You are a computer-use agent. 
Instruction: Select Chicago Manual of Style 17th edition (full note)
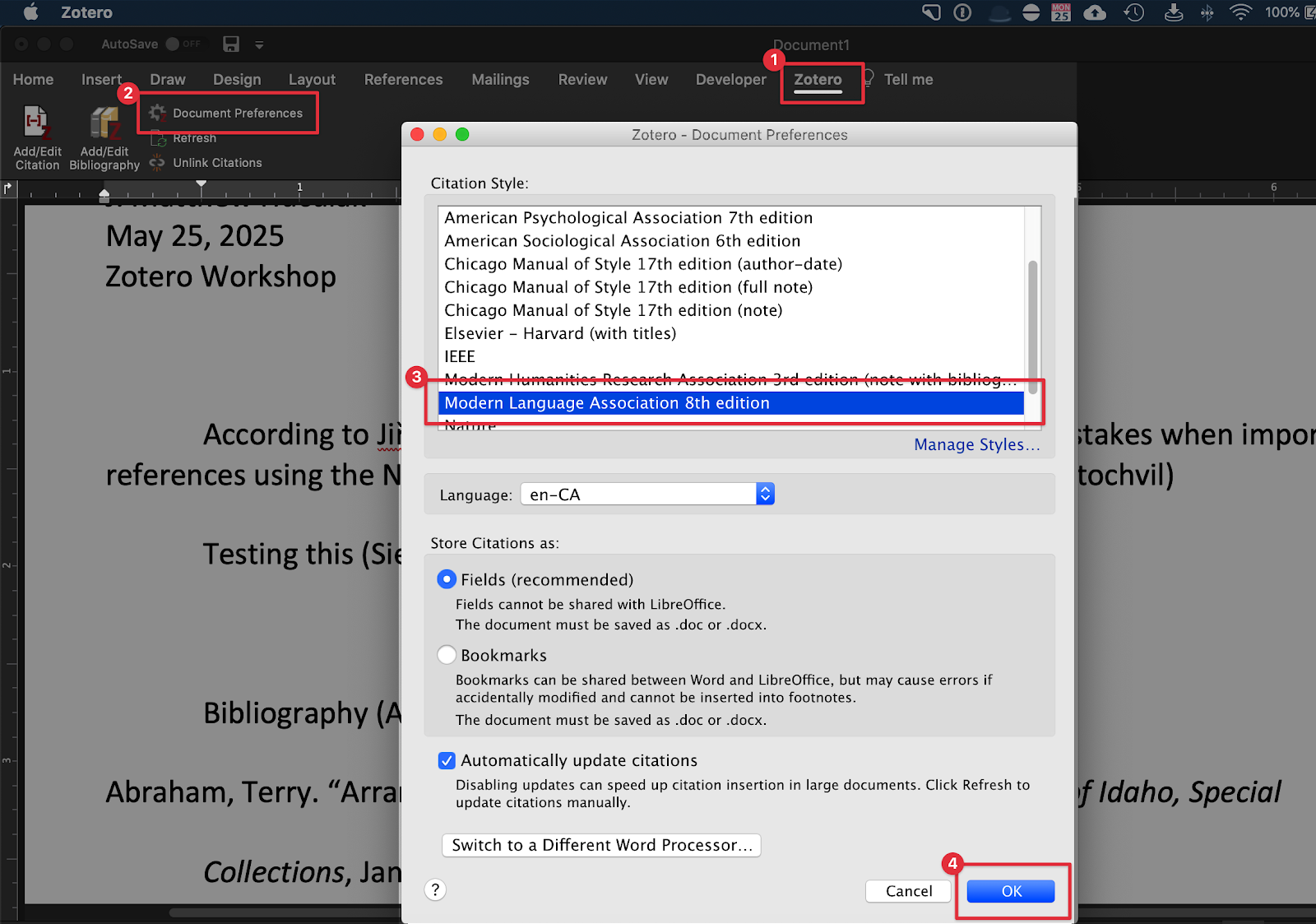731,286
